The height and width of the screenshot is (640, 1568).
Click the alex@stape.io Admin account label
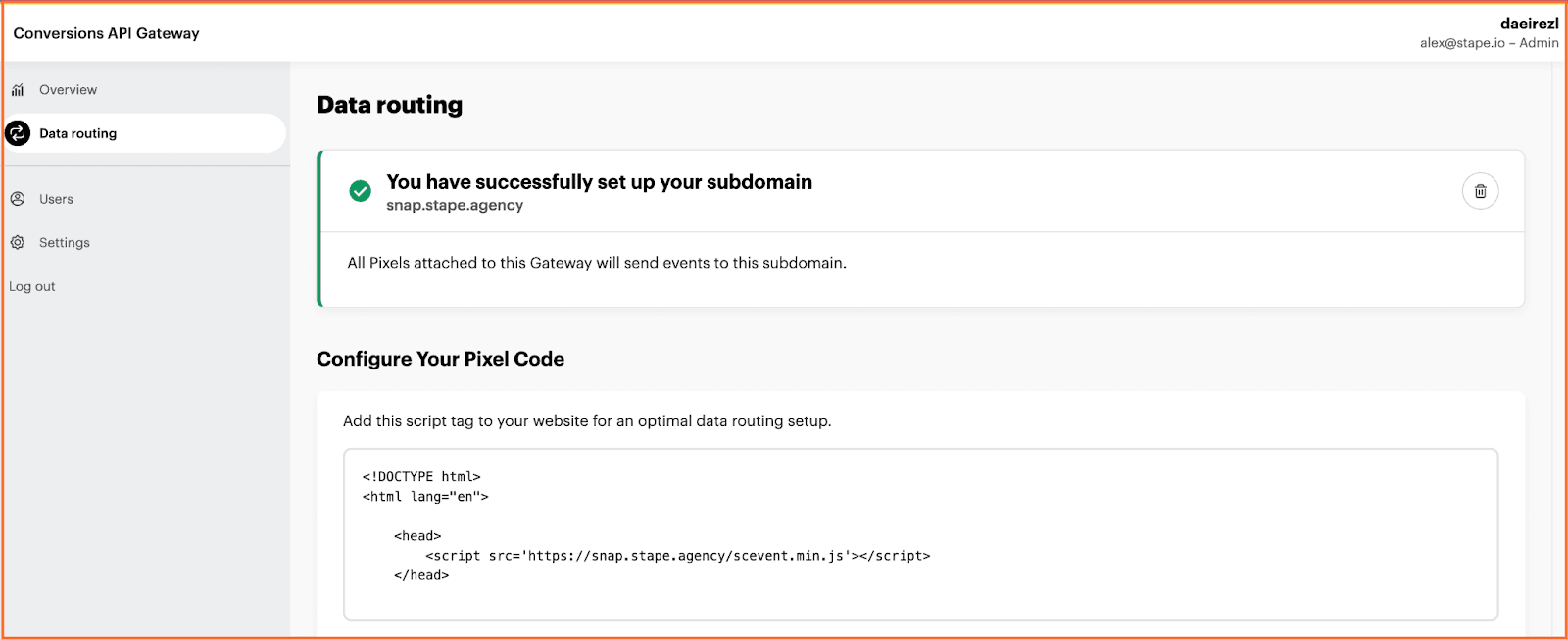(x=1489, y=43)
